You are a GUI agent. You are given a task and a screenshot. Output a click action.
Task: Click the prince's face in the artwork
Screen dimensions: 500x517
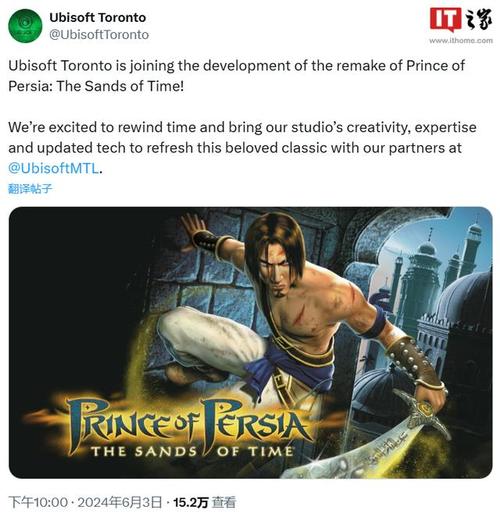pyautogui.click(x=278, y=270)
